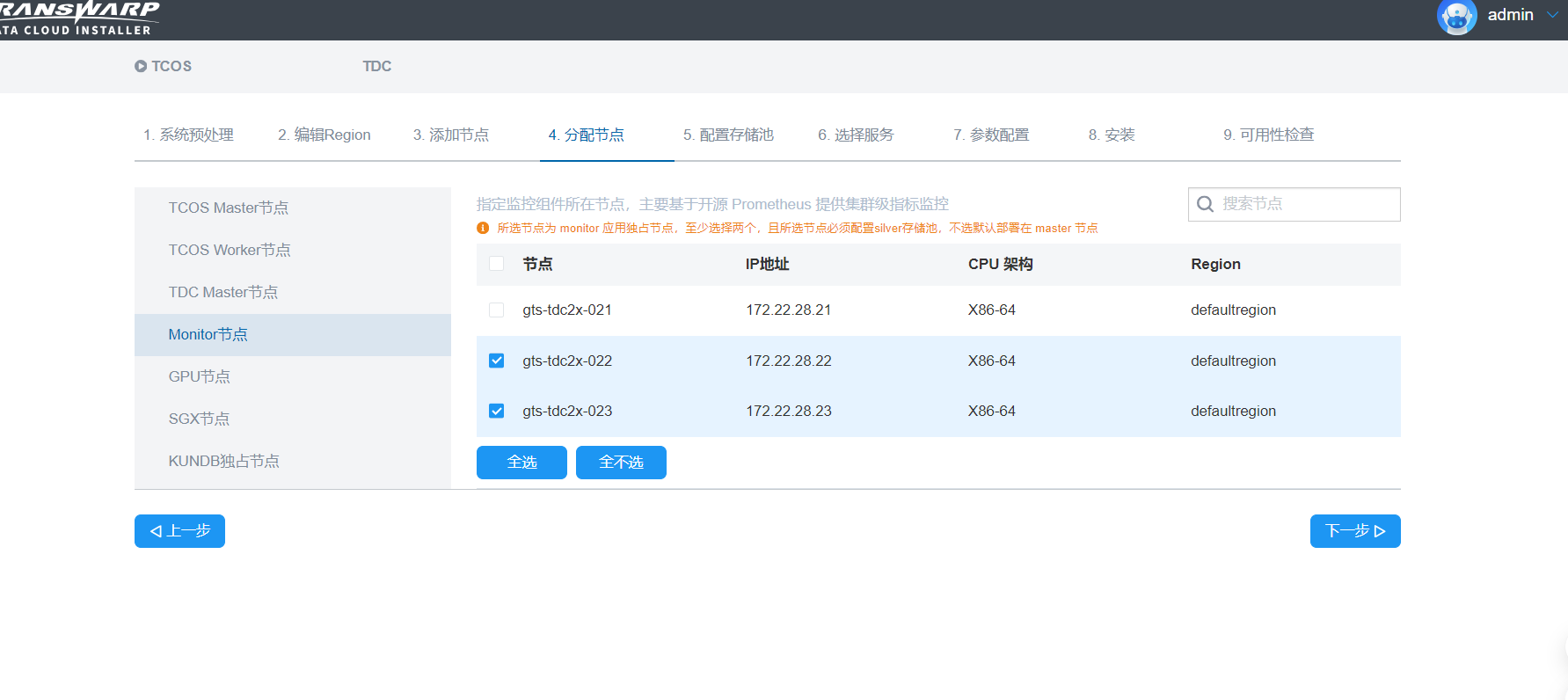1568x700 pixels.
Task: Uncheck the gts-tdc2x-023 node checkbox
Action: 497,411
